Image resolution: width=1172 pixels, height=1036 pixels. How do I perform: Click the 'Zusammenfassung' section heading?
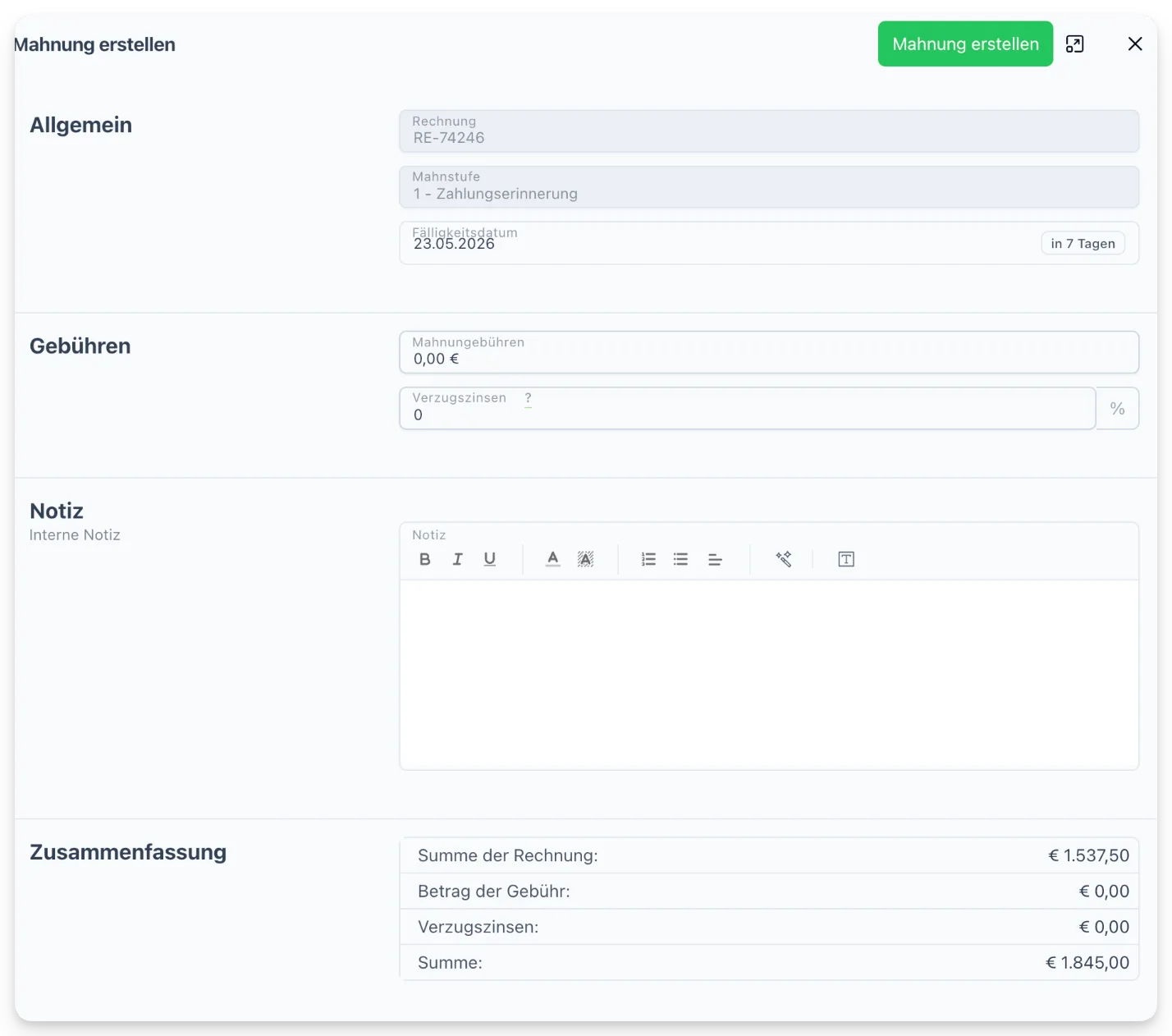[128, 852]
